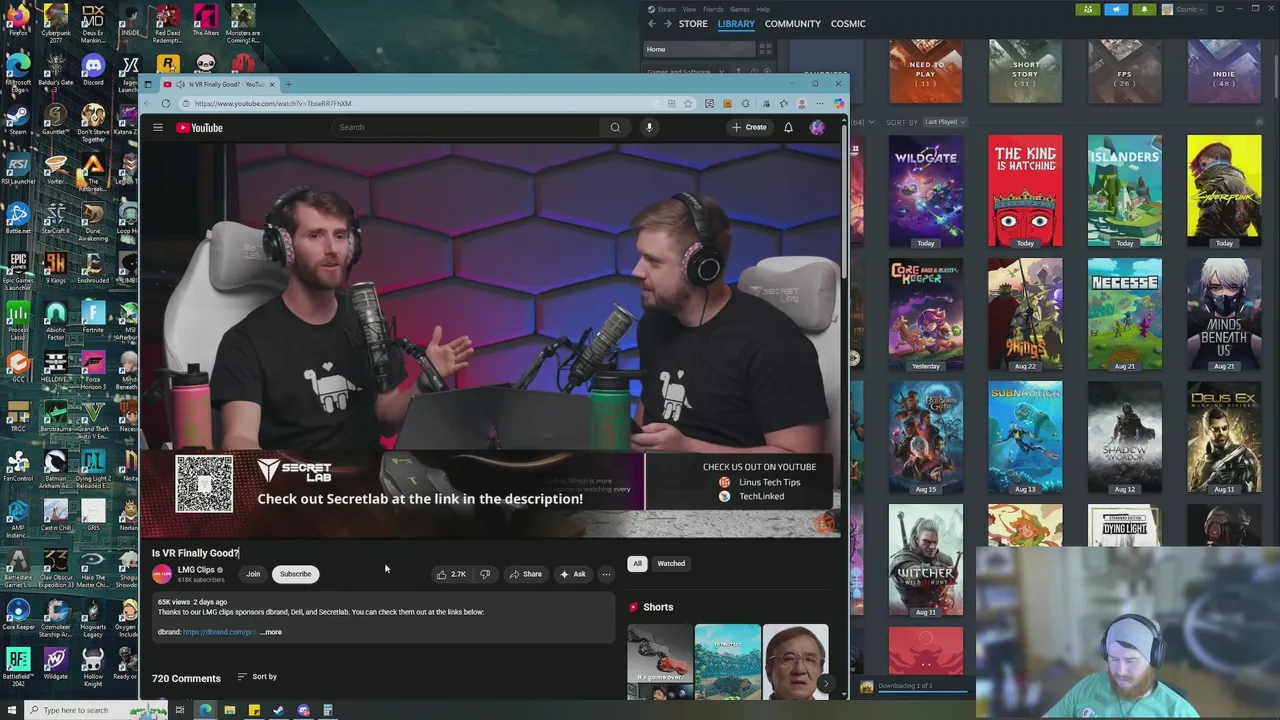Open the green Steam friends button
The height and width of the screenshot is (720, 1280).
(x=1088, y=9)
